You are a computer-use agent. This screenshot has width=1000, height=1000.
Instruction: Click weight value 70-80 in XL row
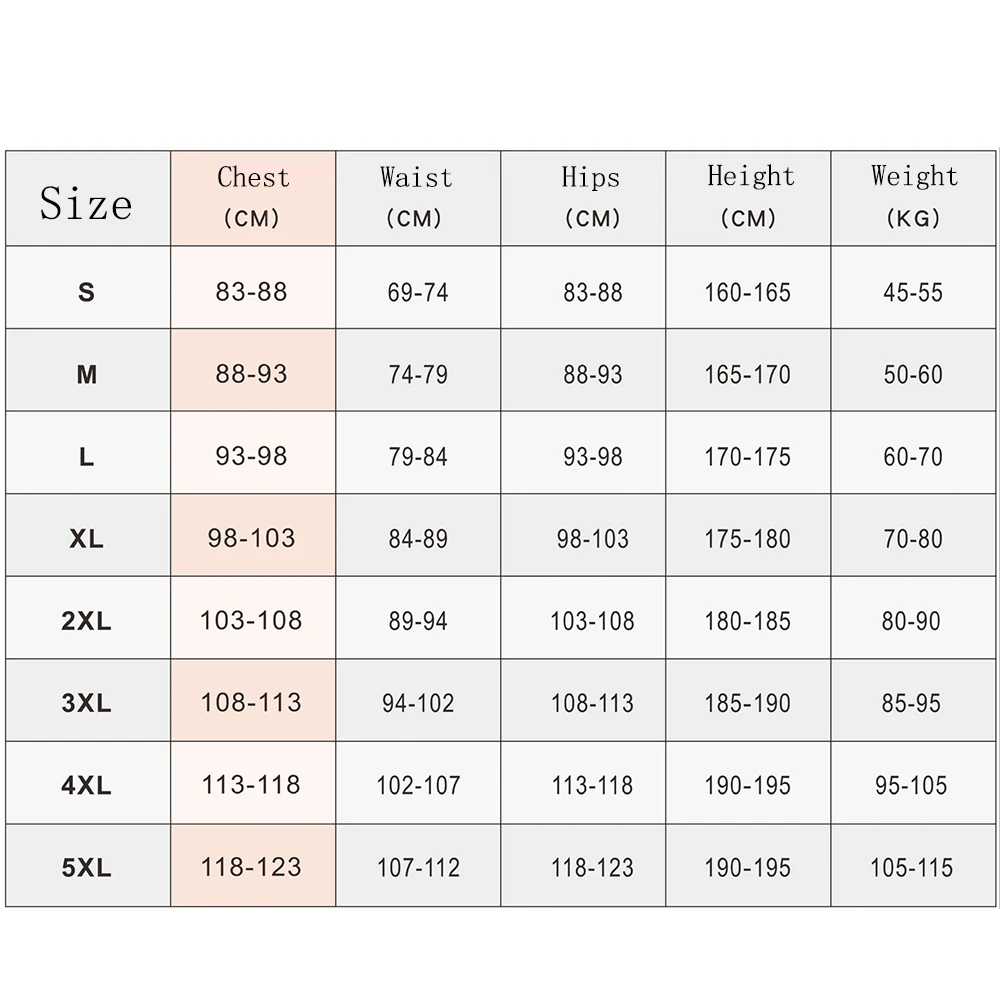point(913,539)
